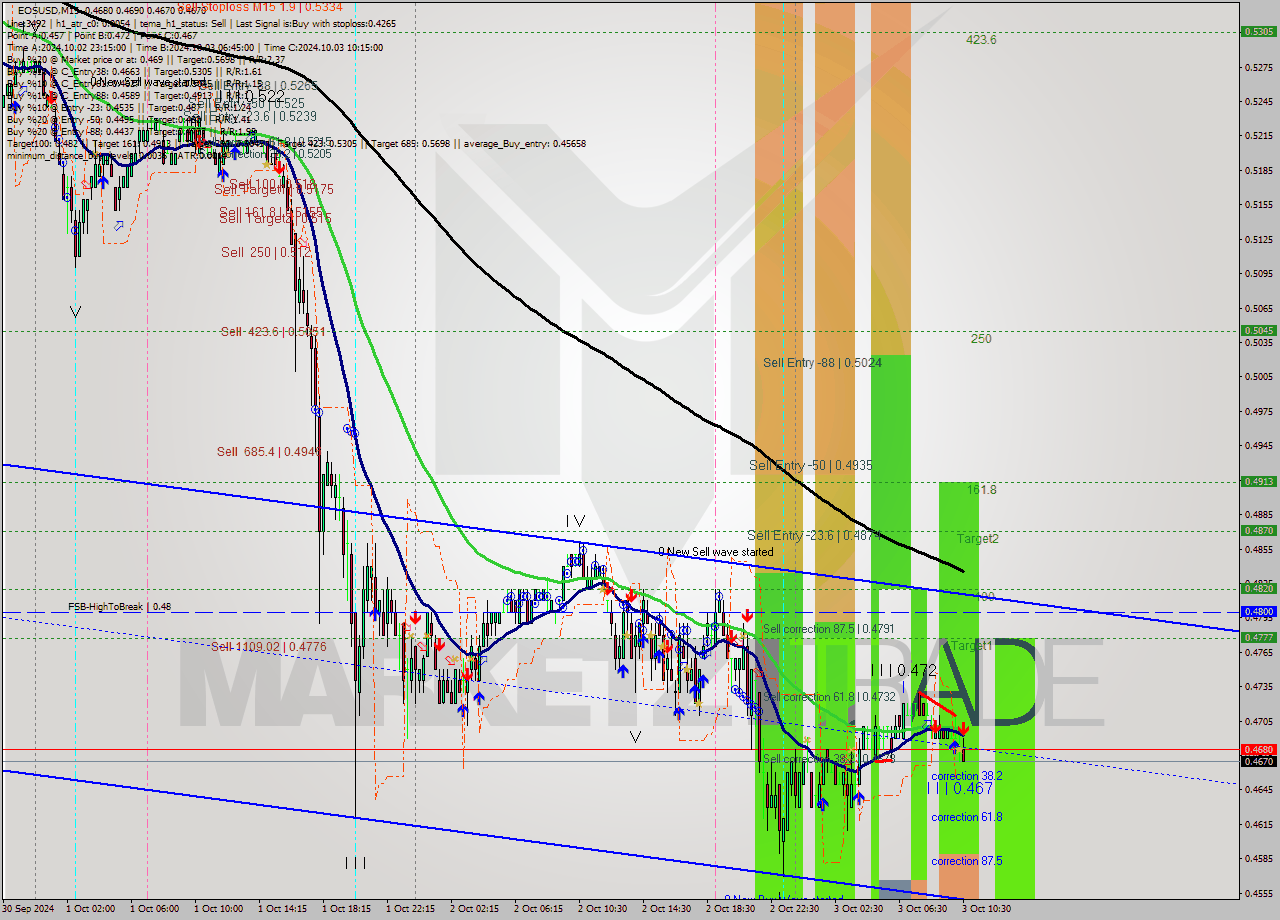Click the green 0.4913 price tag on axis

(x=1257, y=481)
